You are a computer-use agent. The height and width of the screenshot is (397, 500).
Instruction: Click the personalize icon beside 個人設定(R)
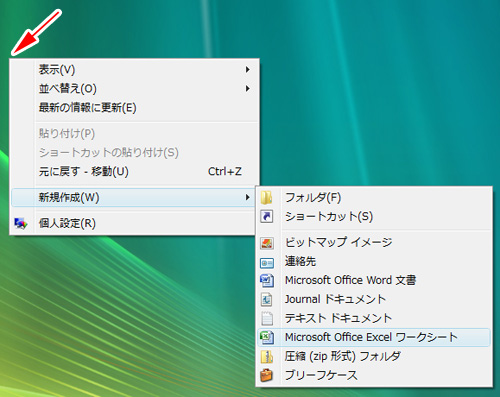pos(21,223)
